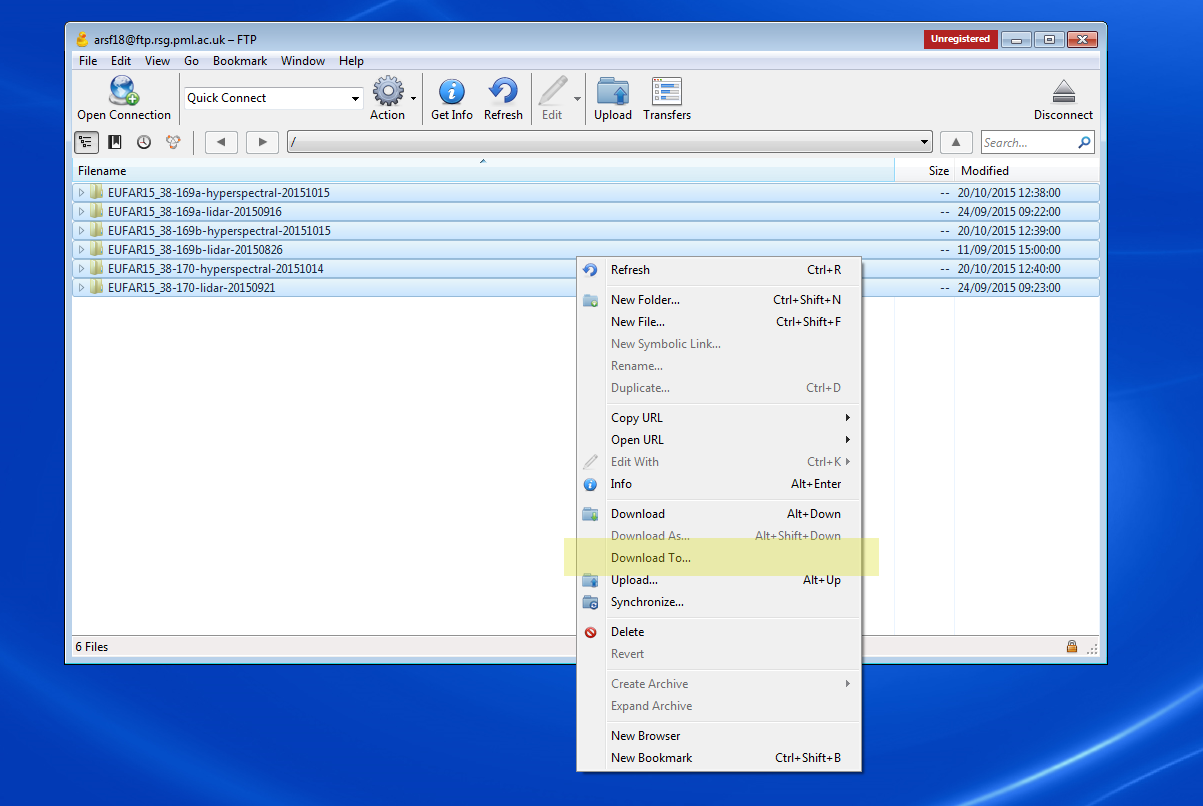
Task: Open the Help menu
Action: click(351, 61)
